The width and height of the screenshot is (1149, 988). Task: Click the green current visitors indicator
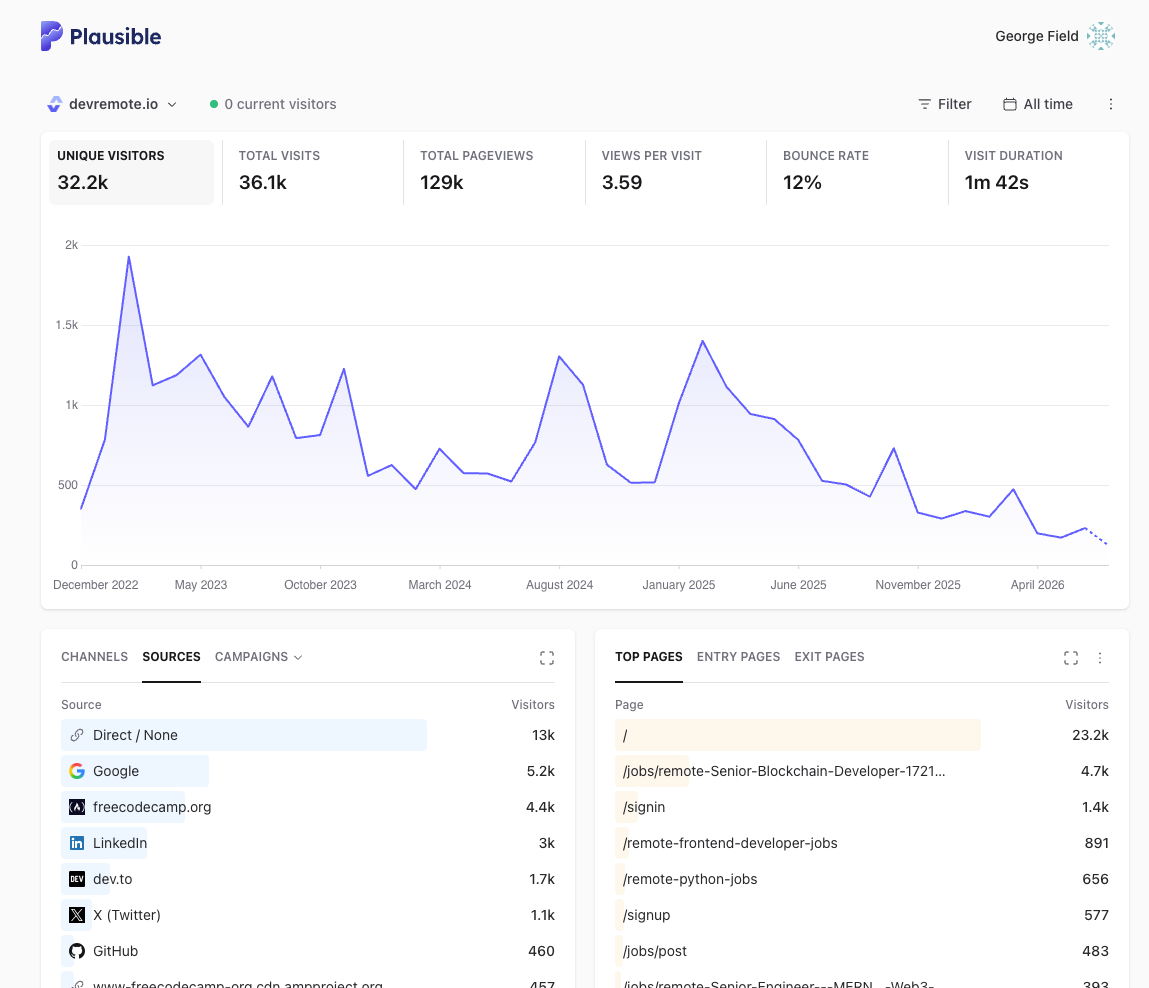(214, 104)
